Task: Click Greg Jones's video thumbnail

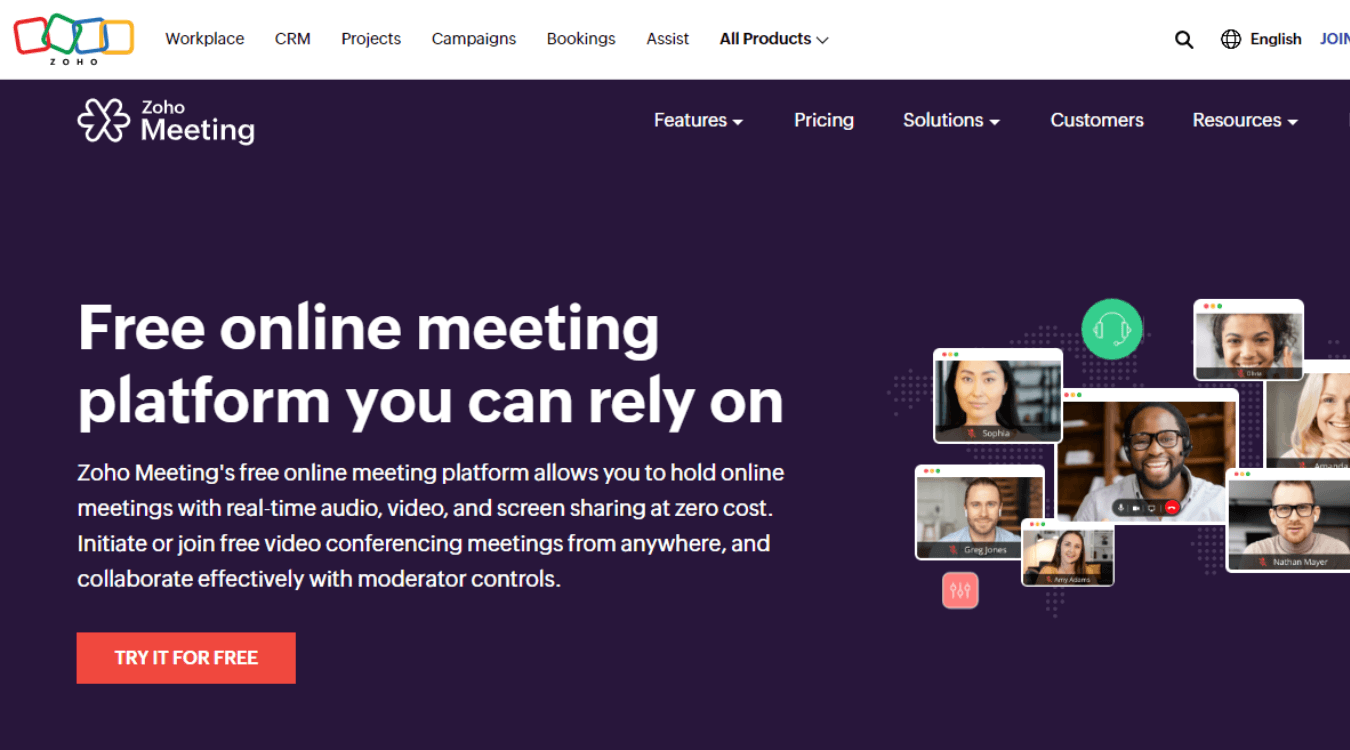Action: tap(980, 512)
